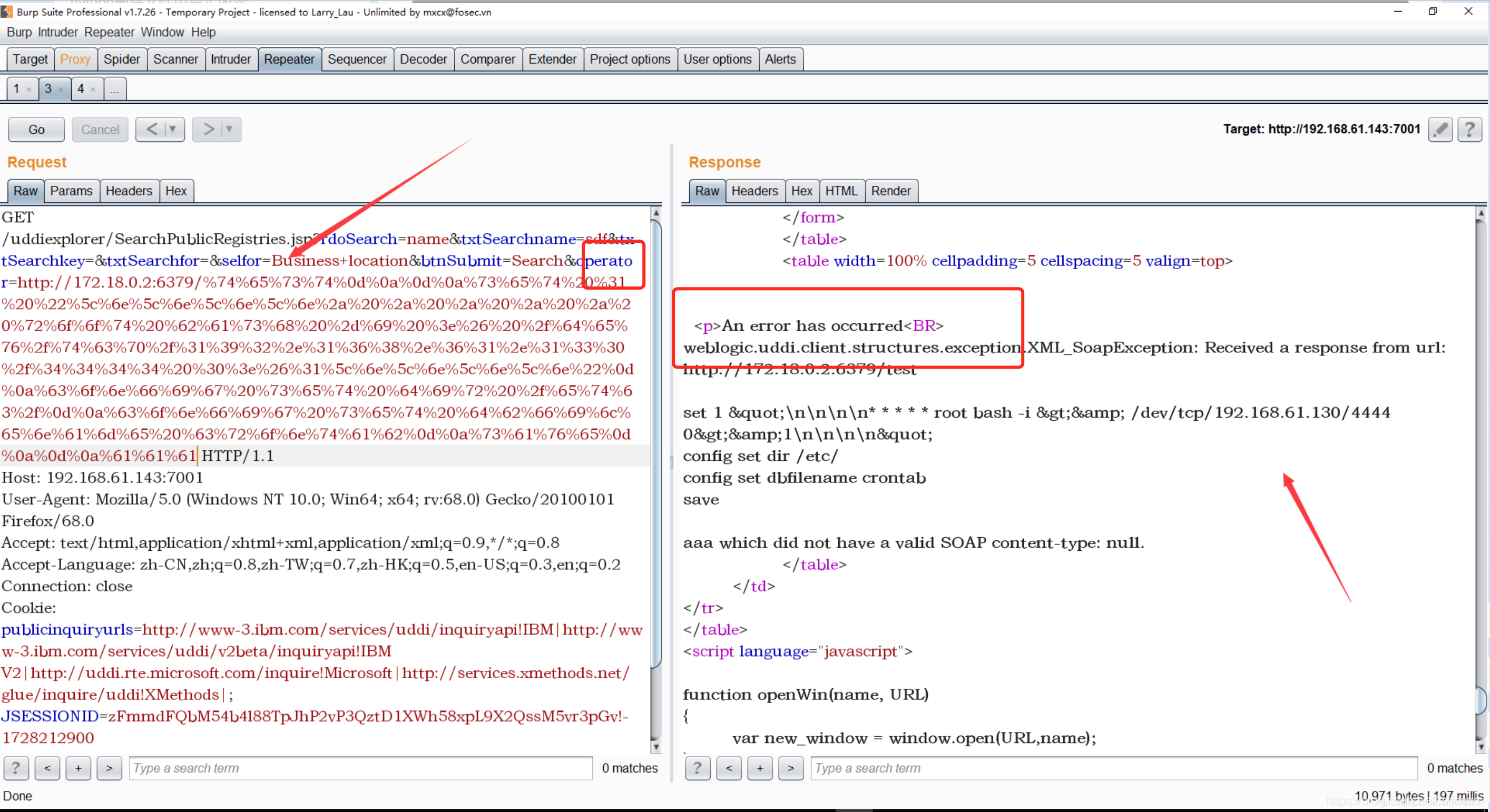Click request pane scrollbar down arrow
1490x812 pixels.
click(x=656, y=747)
